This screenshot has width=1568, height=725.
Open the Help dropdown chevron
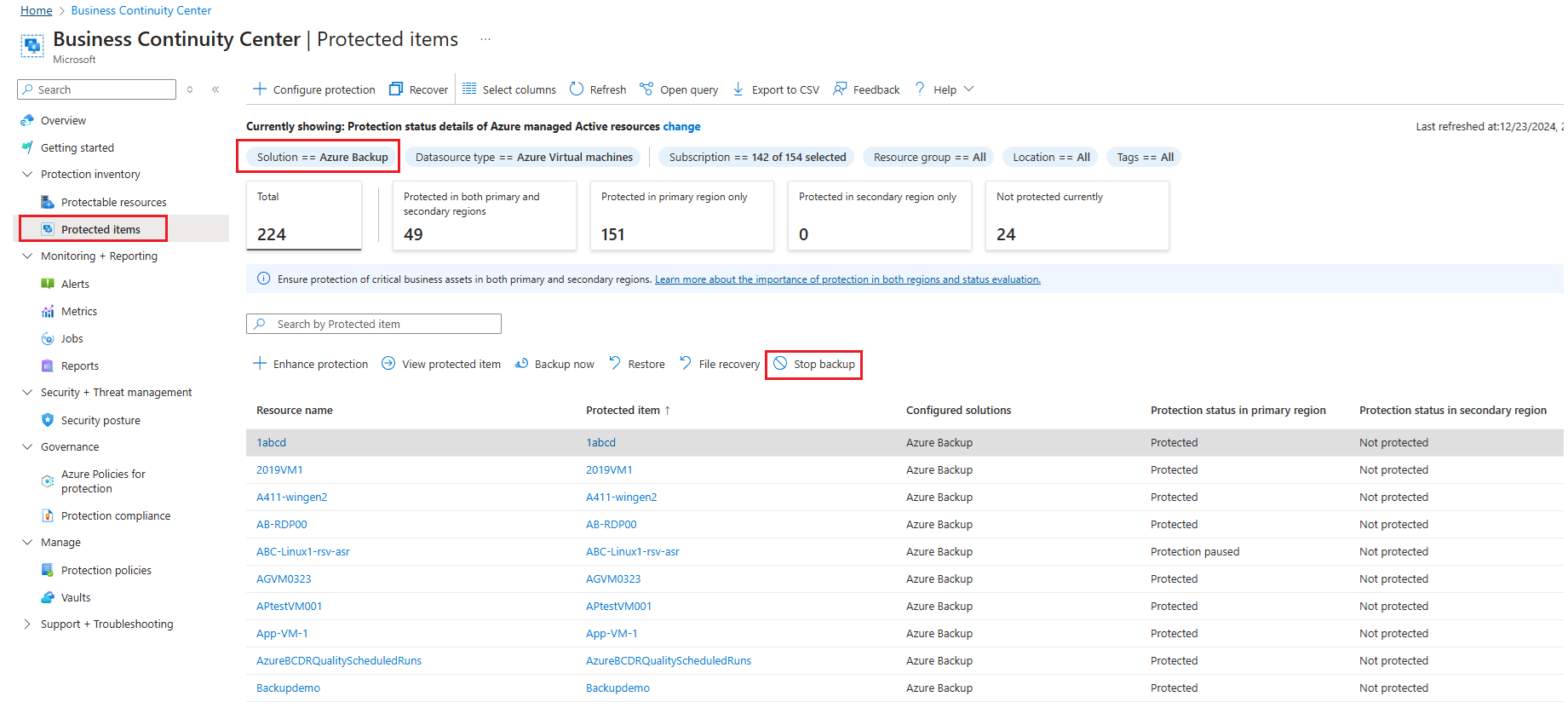pos(968,89)
